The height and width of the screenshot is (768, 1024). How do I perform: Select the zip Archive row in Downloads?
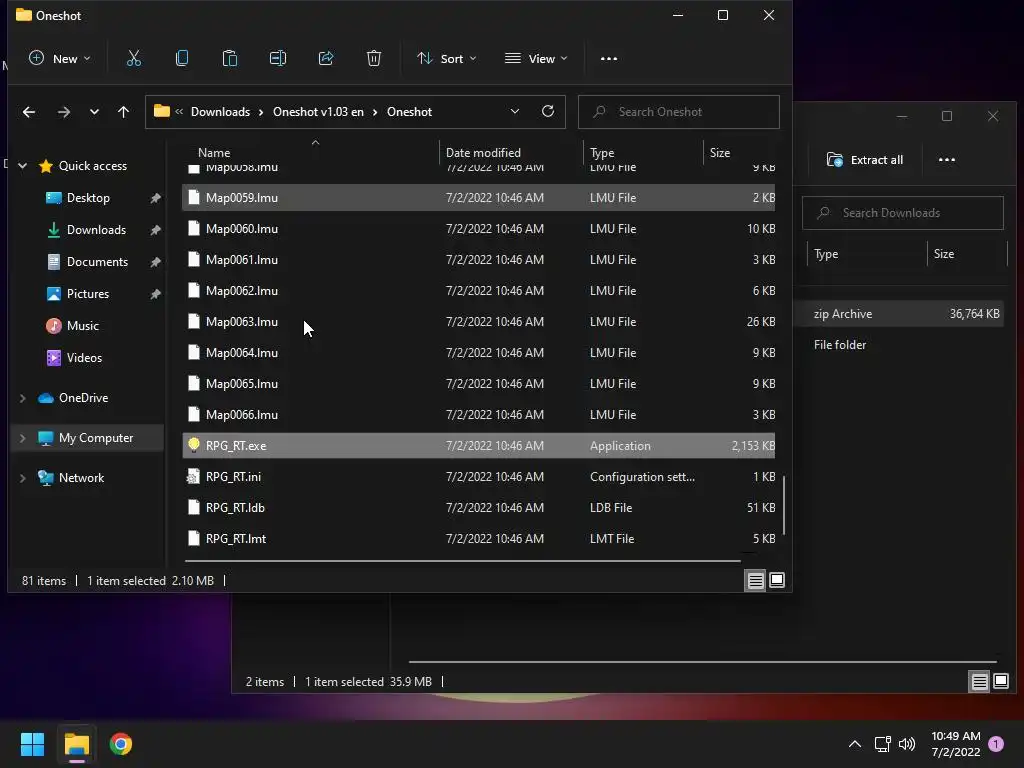coord(900,313)
